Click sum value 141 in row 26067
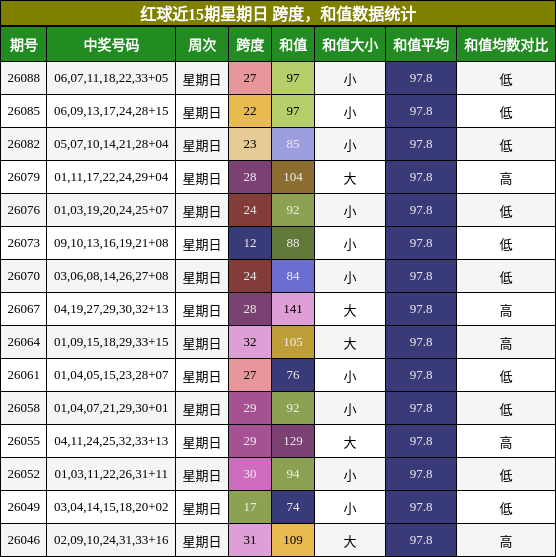556x557 pixels. (x=293, y=309)
